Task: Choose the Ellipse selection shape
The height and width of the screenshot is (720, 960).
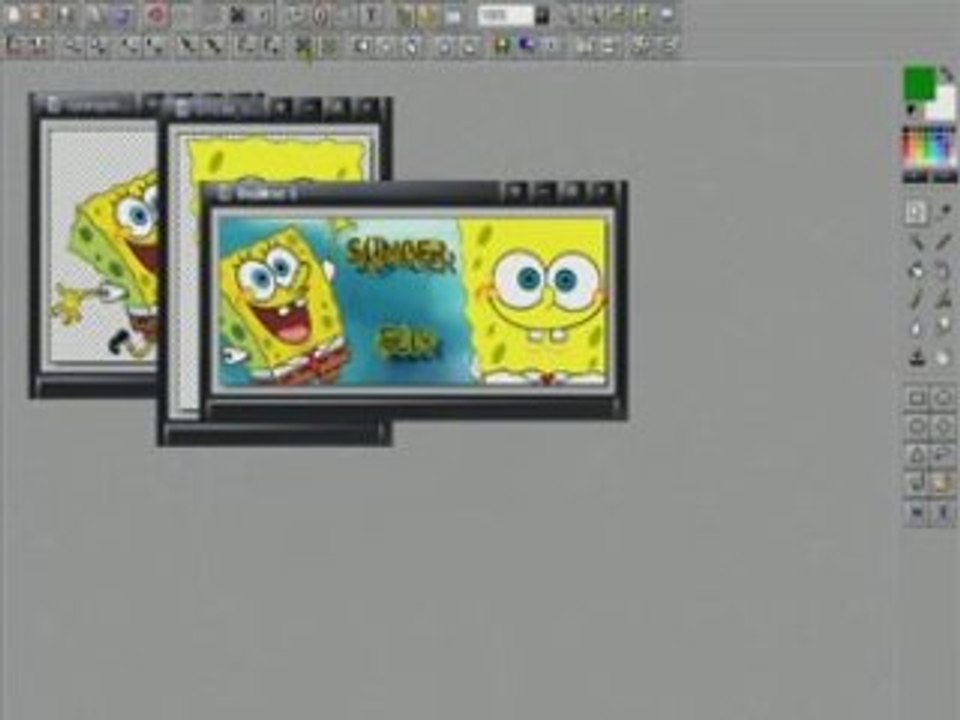Action: pyautogui.click(x=943, y=399)
